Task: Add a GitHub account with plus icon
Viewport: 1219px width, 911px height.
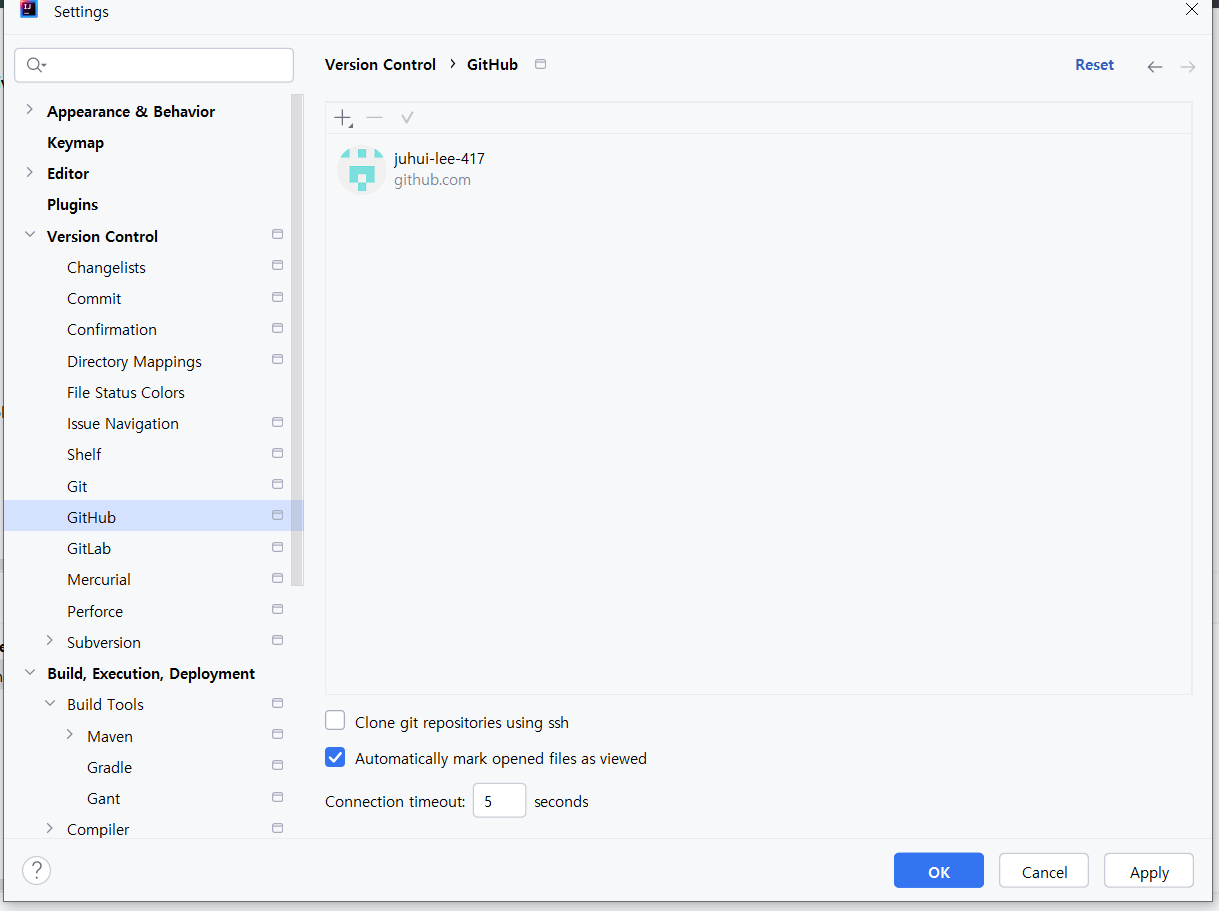Action: point(343,118)
